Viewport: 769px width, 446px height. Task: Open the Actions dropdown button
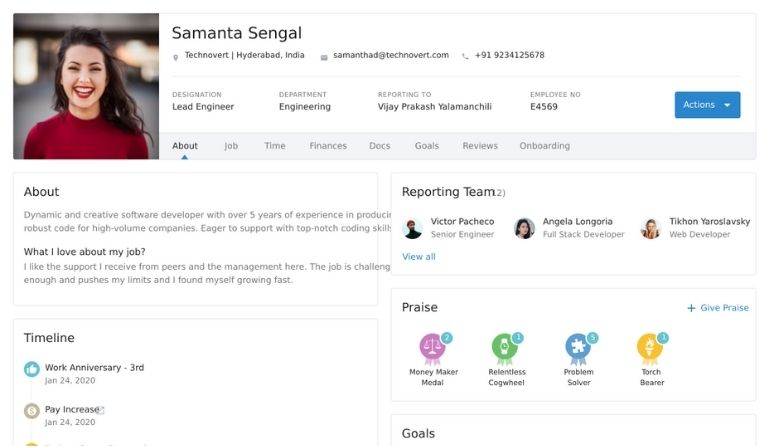point(707,105)
